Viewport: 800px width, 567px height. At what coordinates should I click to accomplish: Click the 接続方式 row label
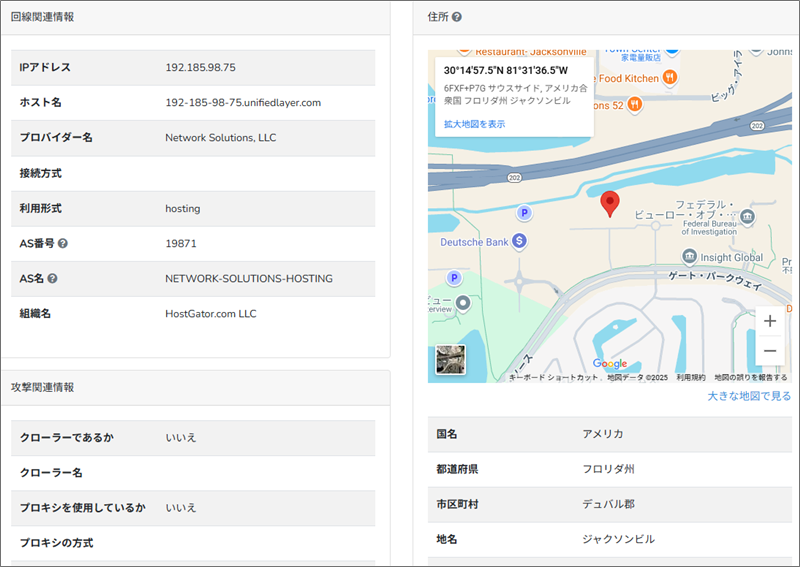coord(40,174)
